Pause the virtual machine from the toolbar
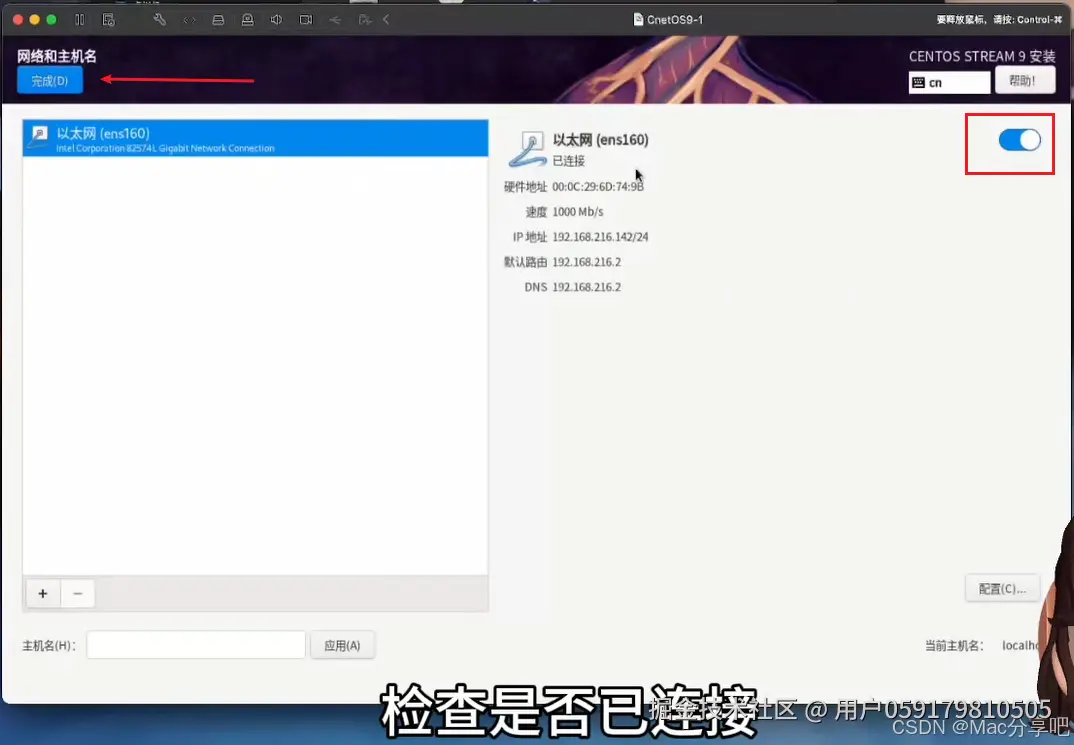The height and width of the screenshot is (745, 1074). (80, 19)
